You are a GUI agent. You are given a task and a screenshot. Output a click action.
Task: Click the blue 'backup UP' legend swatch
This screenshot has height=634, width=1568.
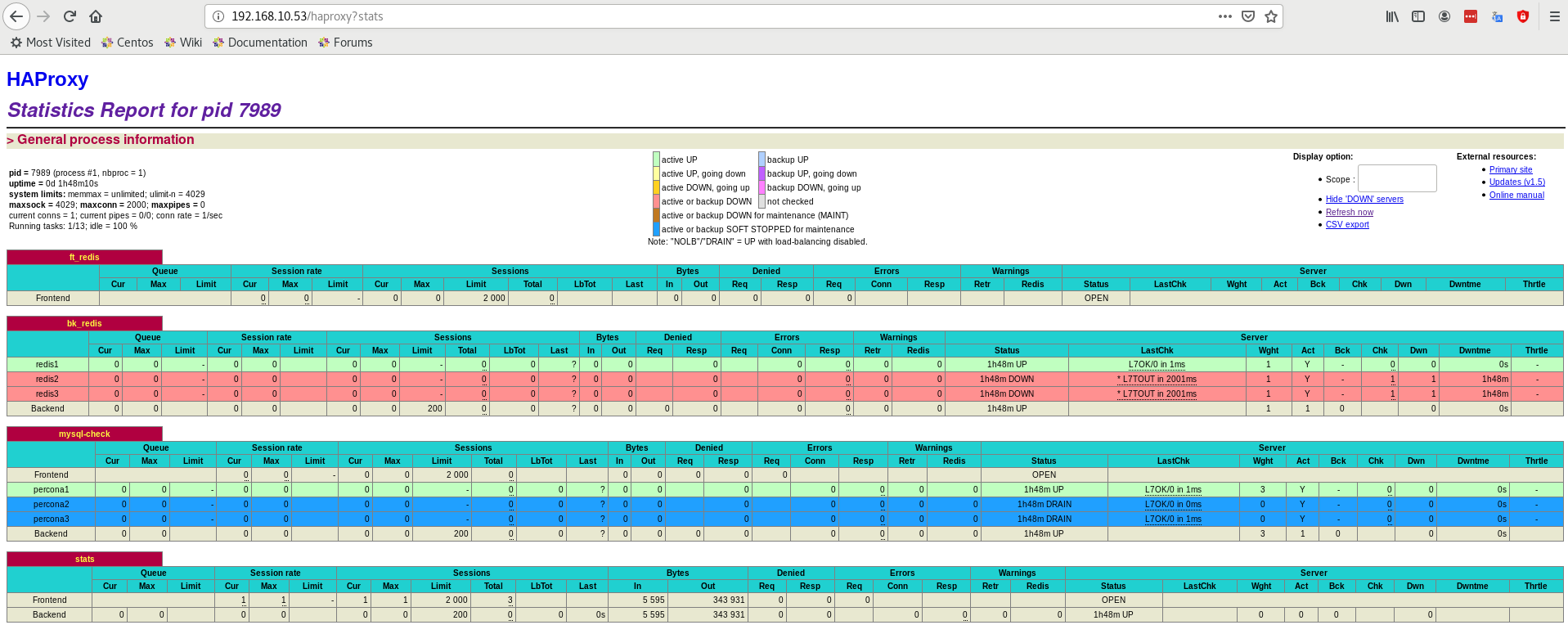click(x=762, y=159)
